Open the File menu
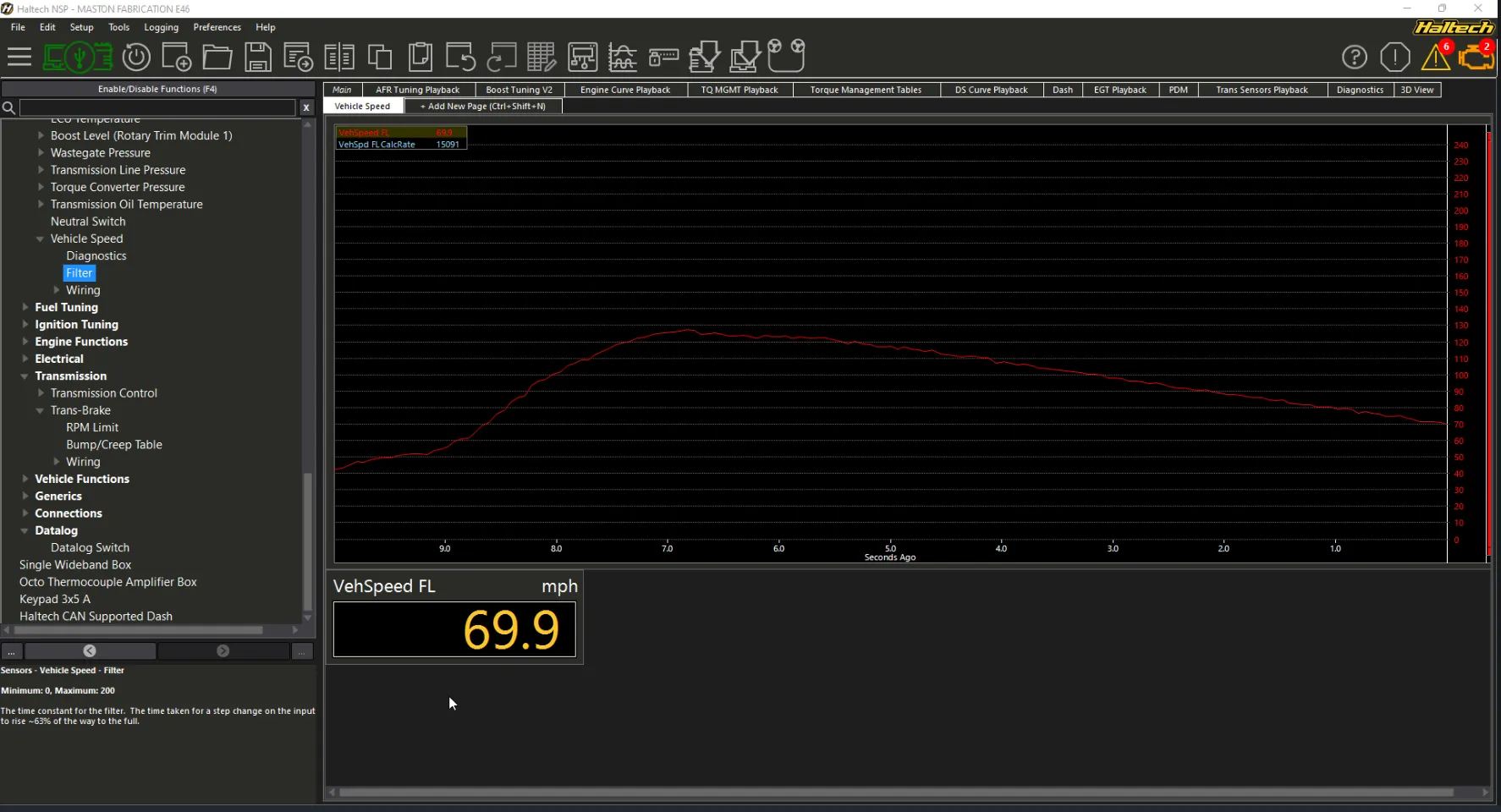1501x812 pixels. coord(18,27)
